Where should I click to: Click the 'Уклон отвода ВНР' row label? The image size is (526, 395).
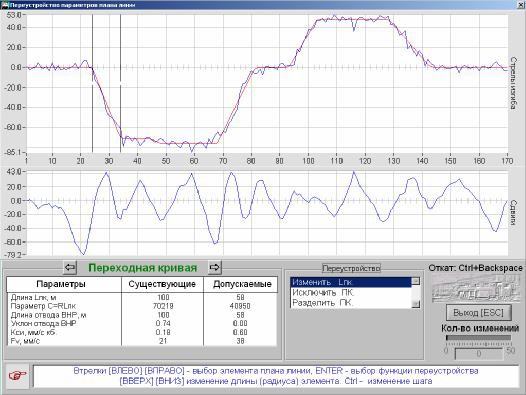(x=44, y=324)
